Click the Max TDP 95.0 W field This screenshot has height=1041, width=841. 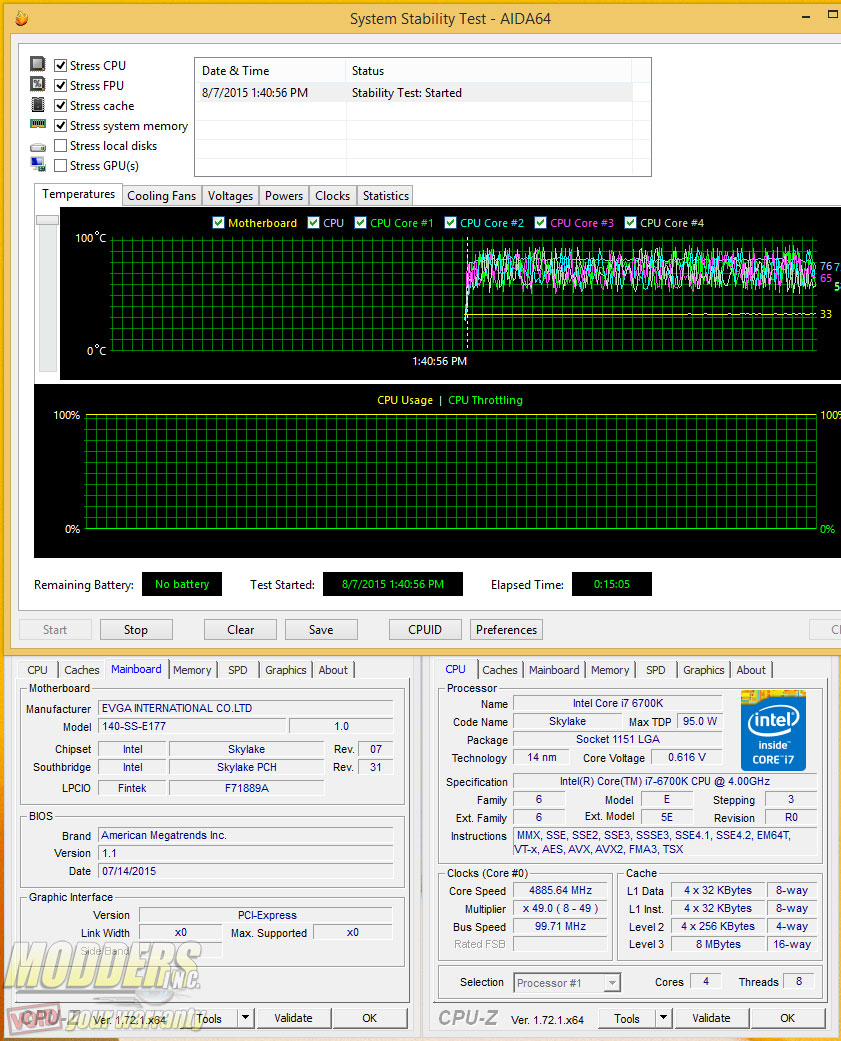coord(700,722)
